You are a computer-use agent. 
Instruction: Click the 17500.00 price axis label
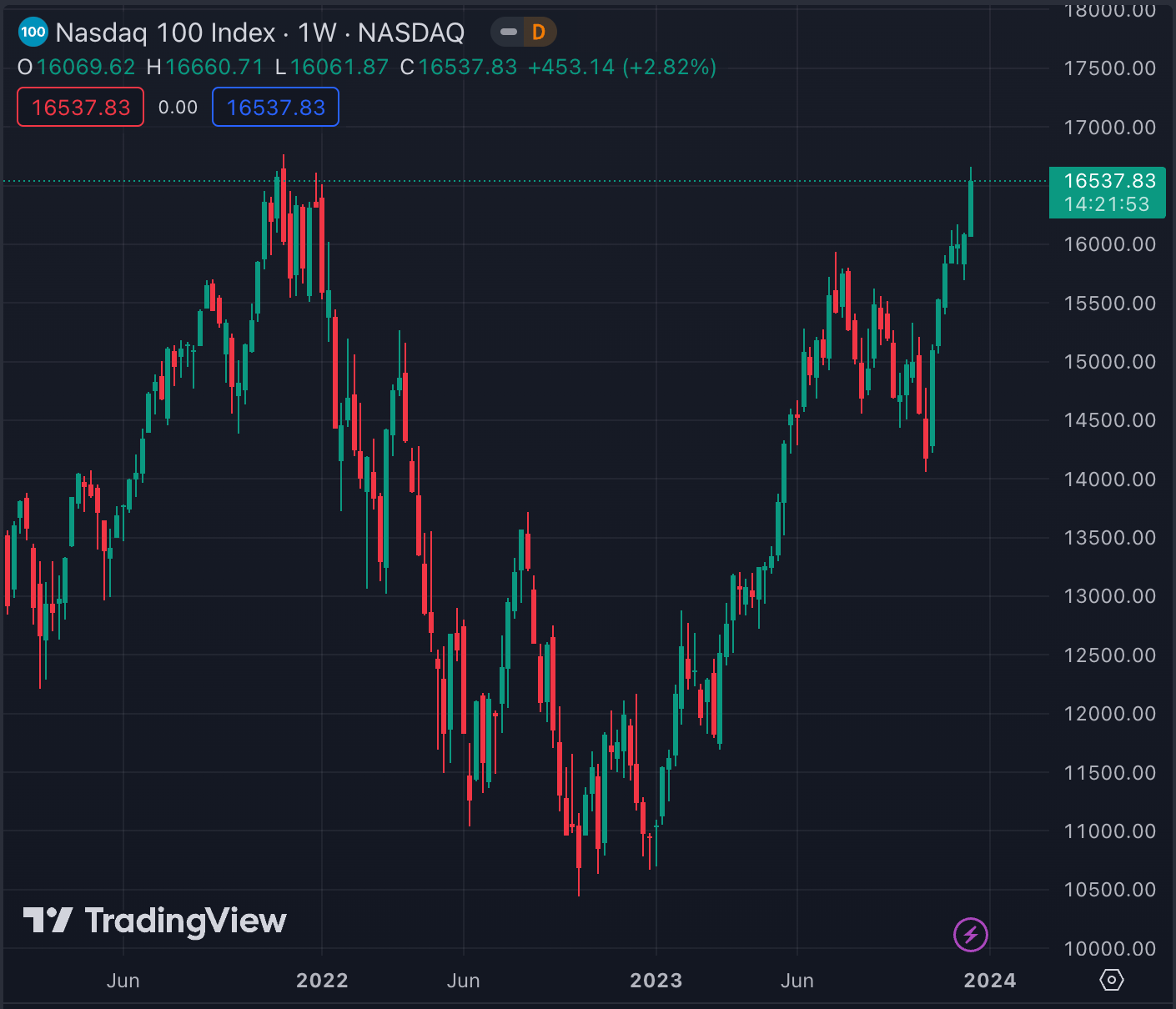(1110, 68)
